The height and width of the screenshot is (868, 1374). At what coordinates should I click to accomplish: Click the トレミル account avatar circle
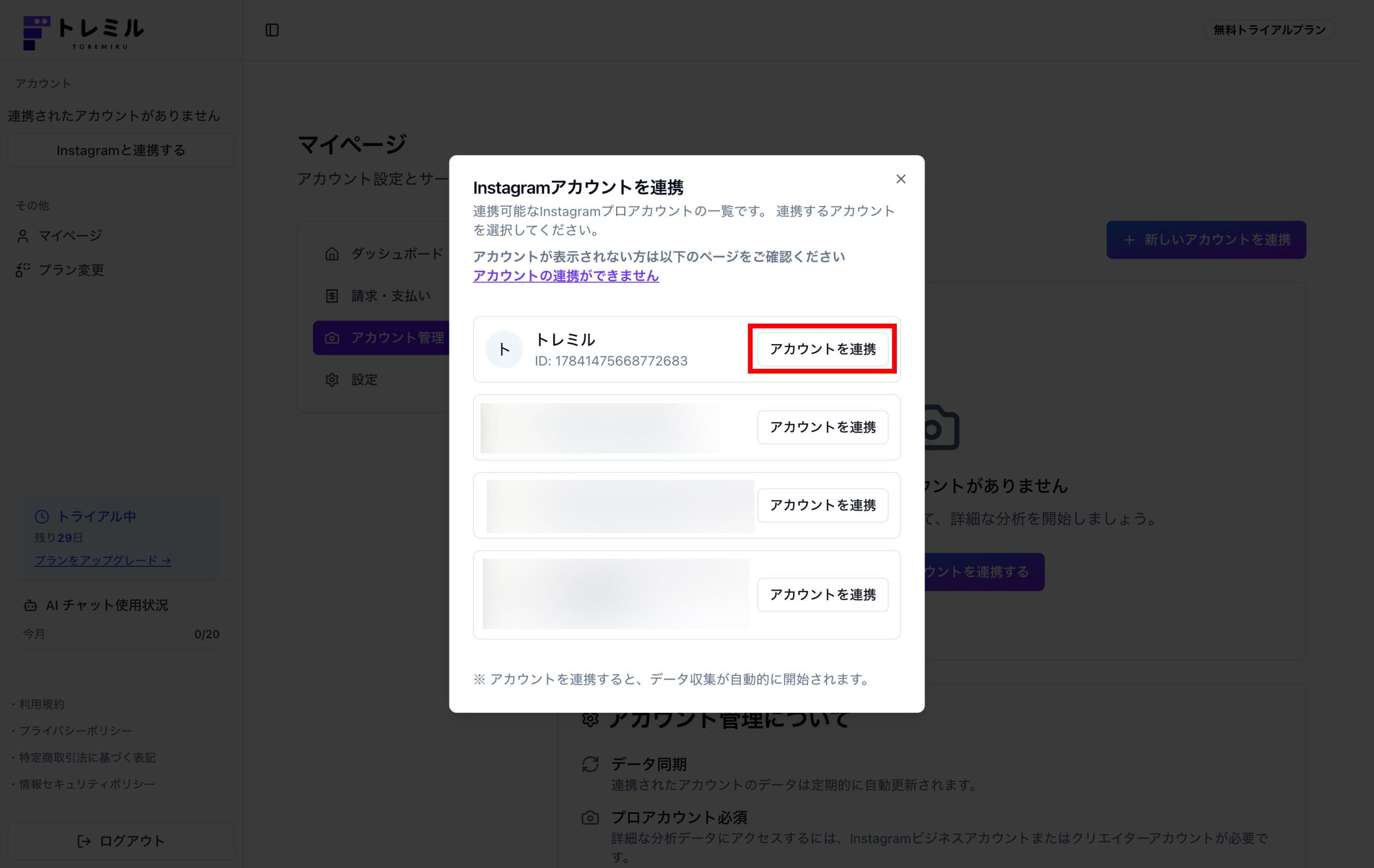click(x=504, y=349)
